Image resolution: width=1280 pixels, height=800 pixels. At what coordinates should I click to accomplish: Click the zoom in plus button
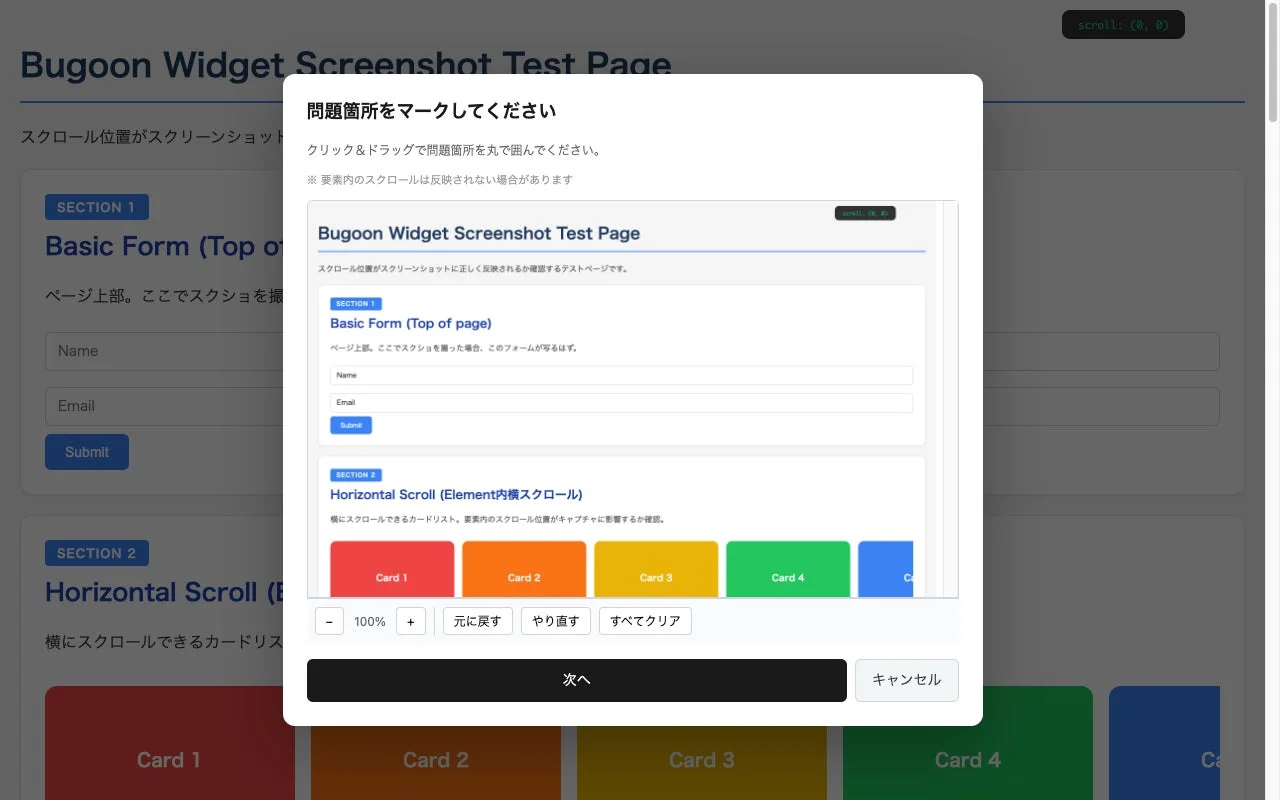[410, 621]
